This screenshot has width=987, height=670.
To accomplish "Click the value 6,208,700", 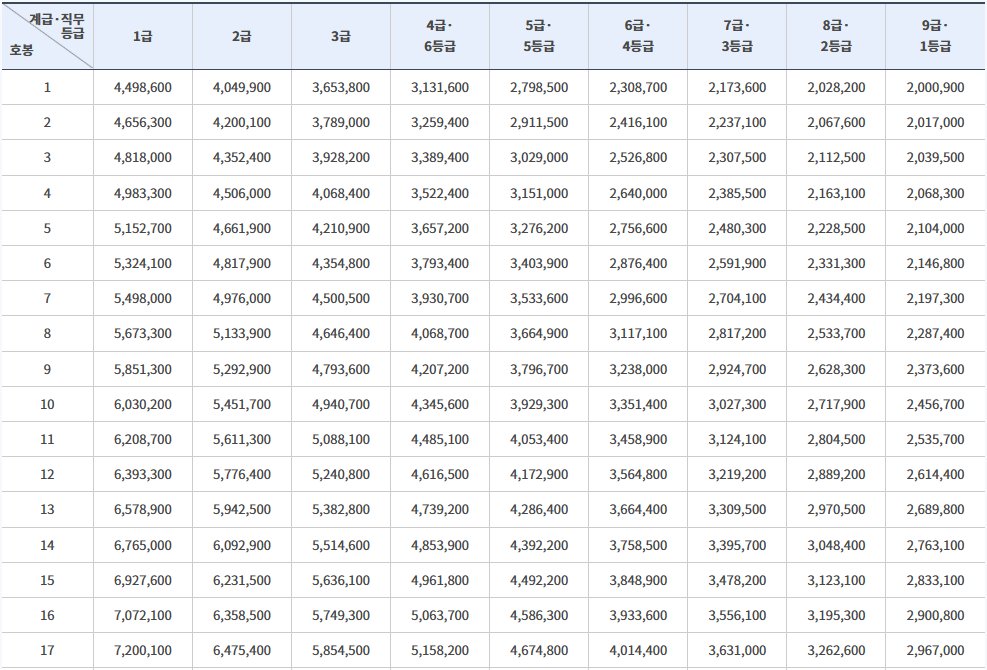I will point(143,440).
